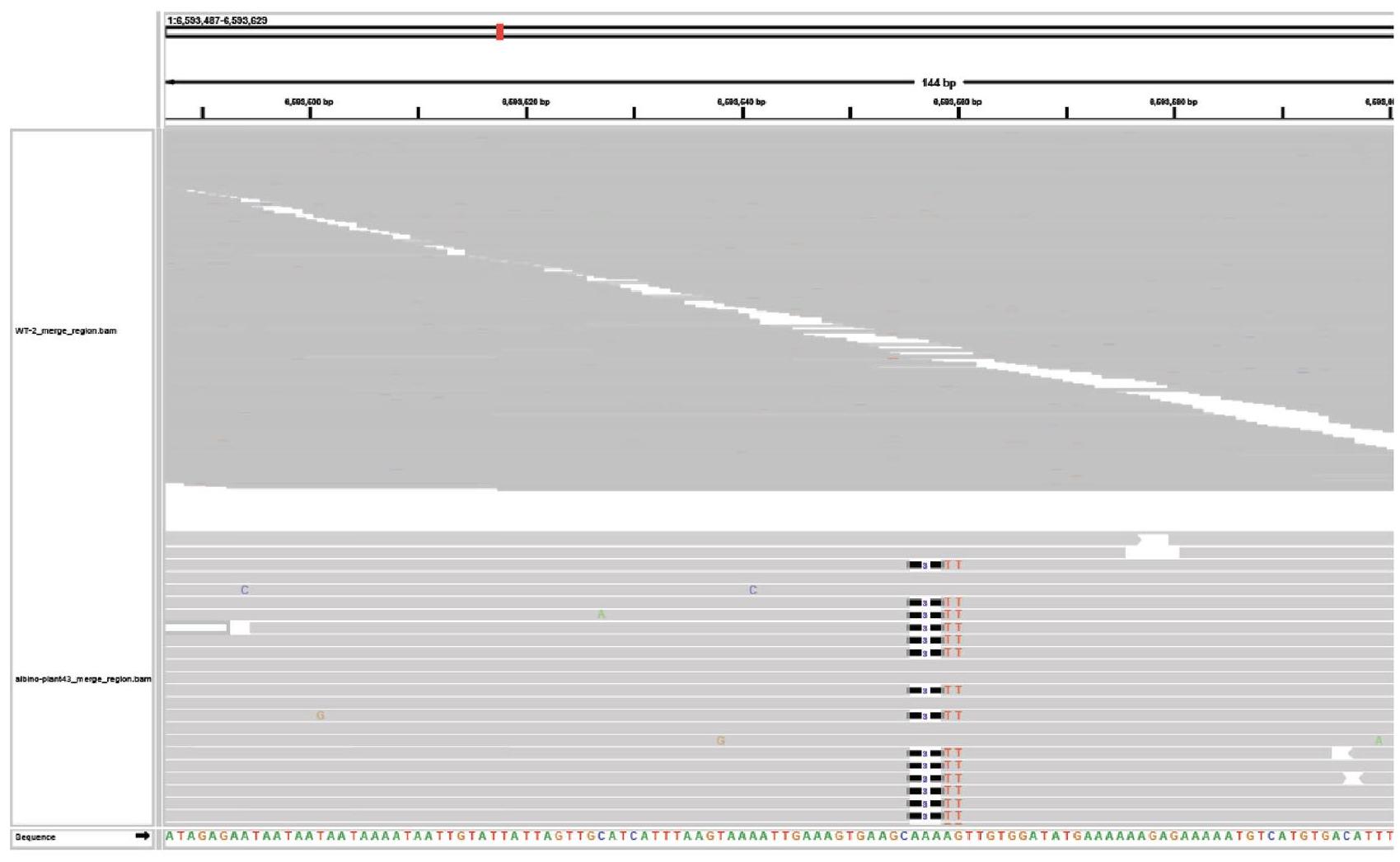Click the topmost black deletion marker labeled 3
The width and height of the screenshot is (1400, 862).
tap(925, 565)
